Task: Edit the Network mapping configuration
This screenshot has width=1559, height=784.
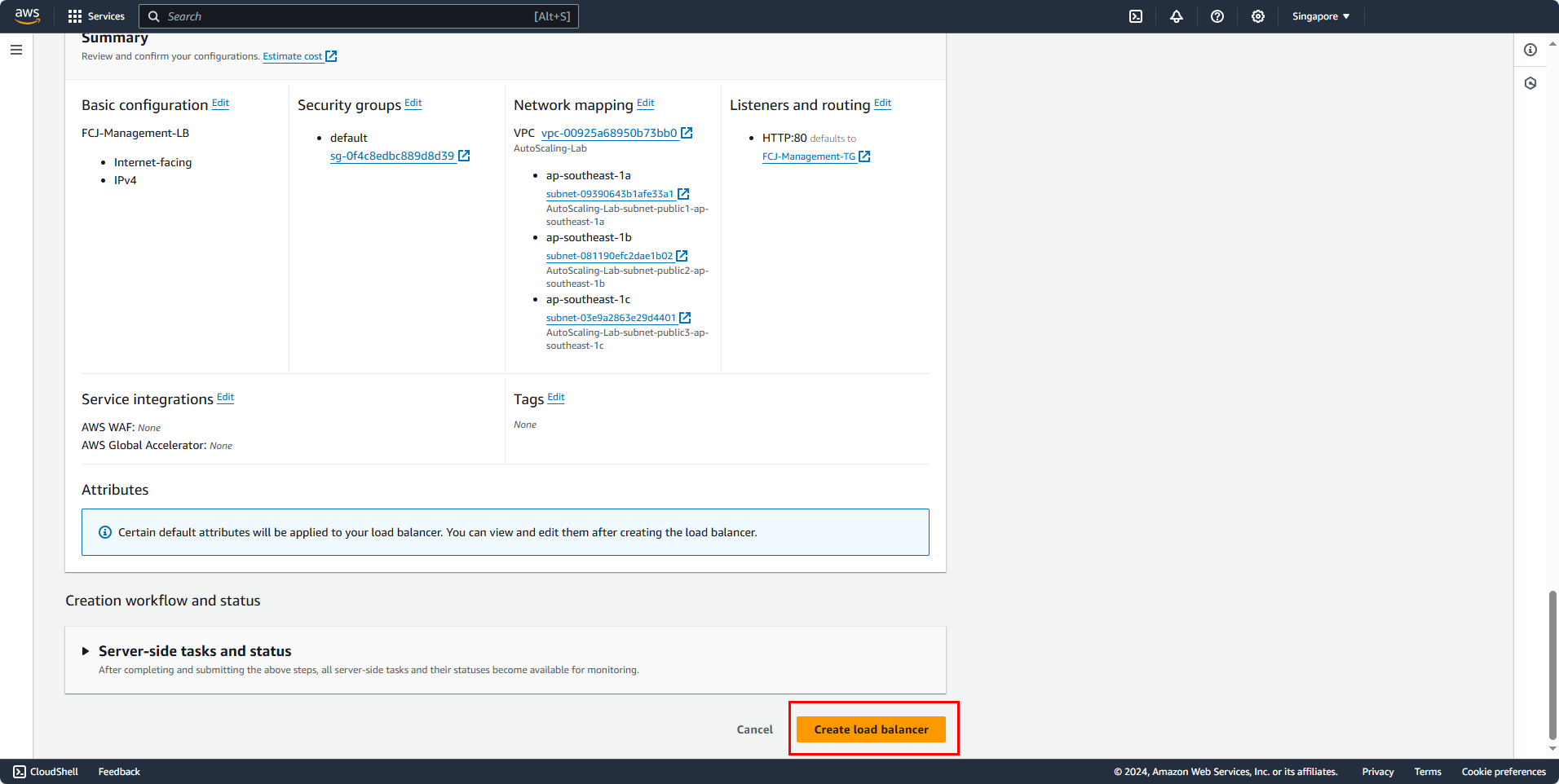Action: (x=645, y=104)
